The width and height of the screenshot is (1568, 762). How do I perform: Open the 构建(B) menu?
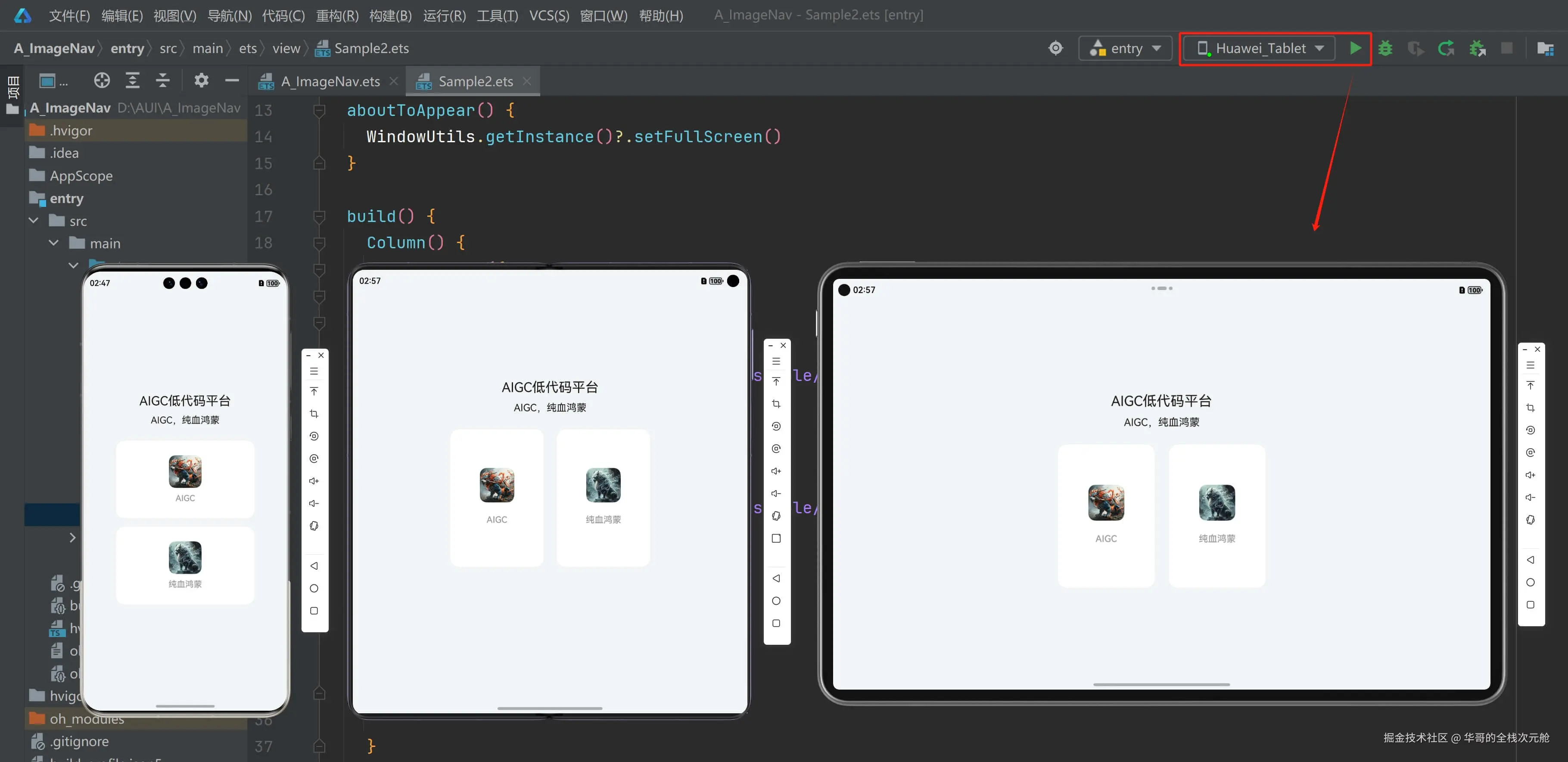coord(390,15)
